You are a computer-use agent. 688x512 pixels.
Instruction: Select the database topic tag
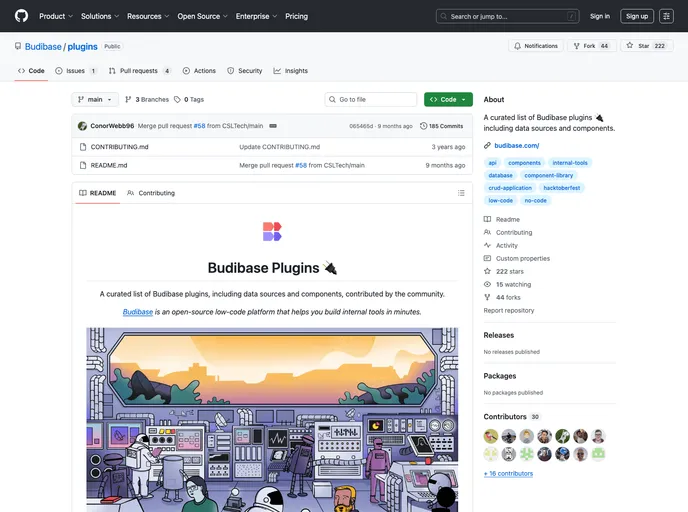pos(500,175)
